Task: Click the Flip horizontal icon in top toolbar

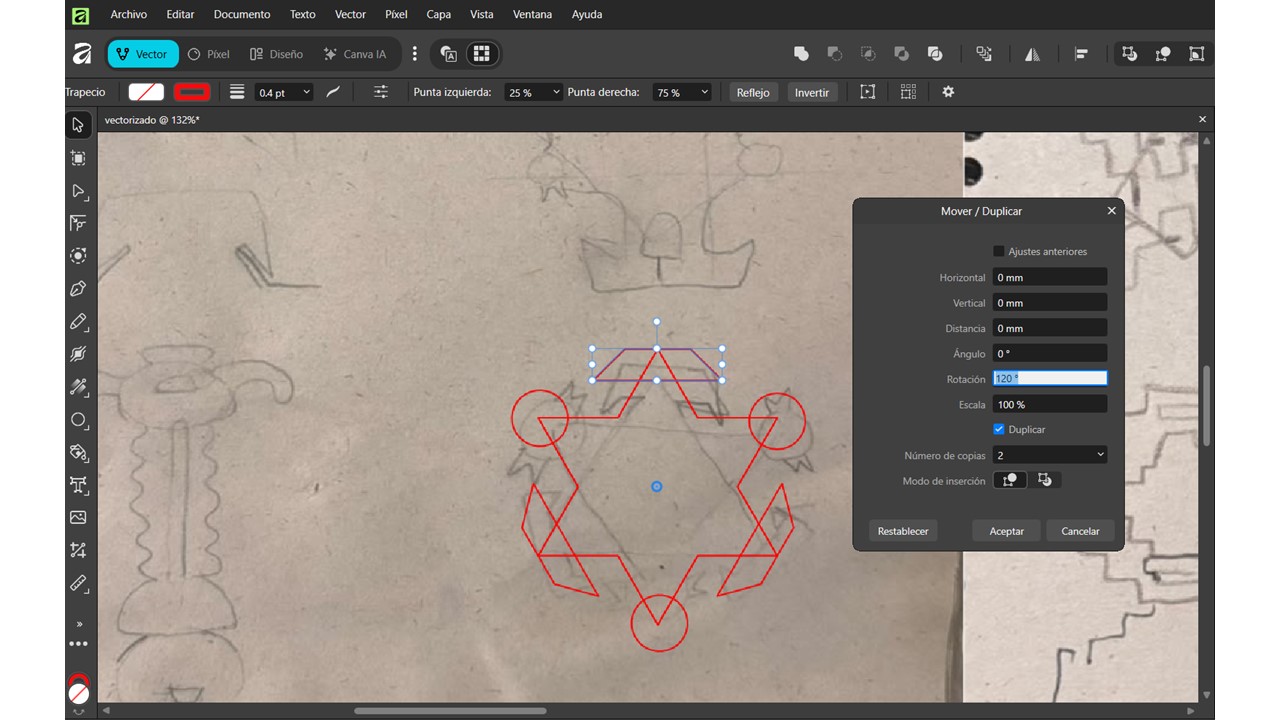Action: click(1032, 54)
